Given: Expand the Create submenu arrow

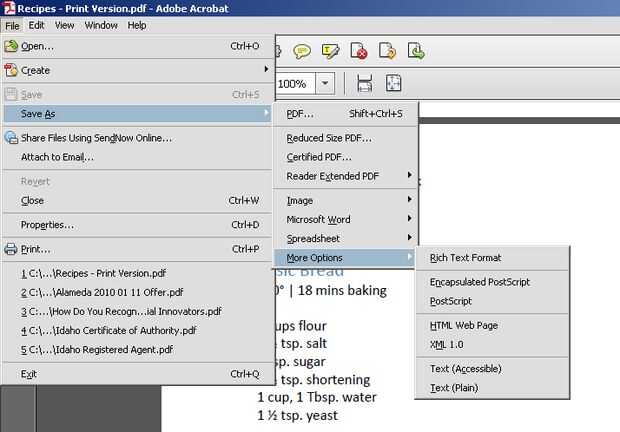Looking at the screenshot, I should pyautogui.click(x=266, y=69).
